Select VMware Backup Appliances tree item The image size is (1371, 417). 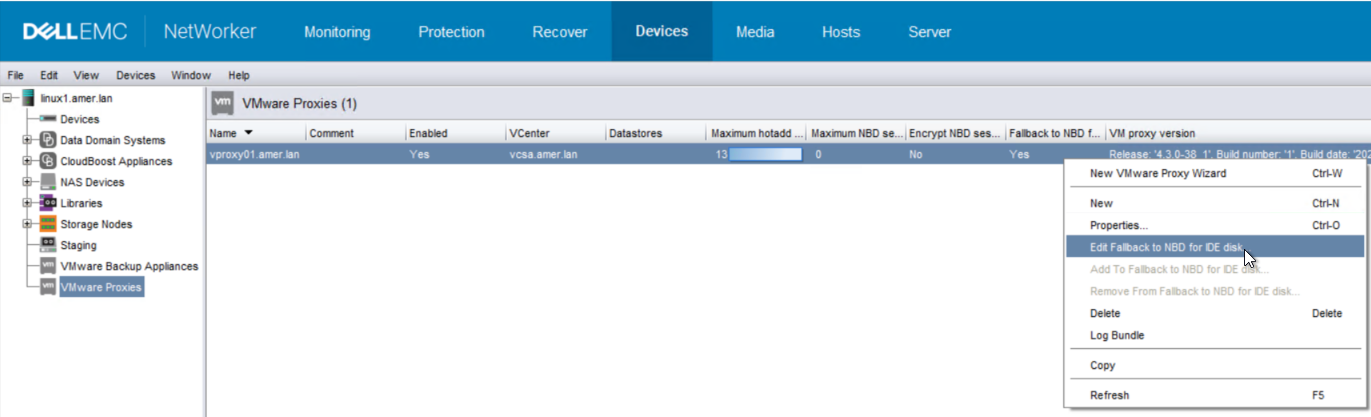129,266
